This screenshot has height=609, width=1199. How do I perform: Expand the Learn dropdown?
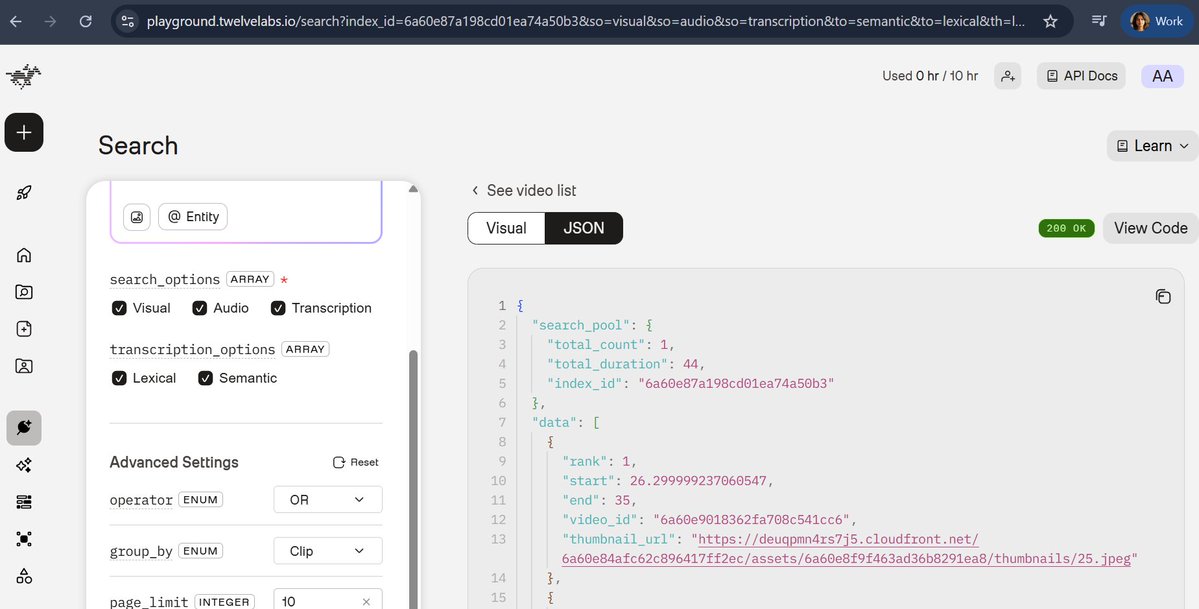(x=1152, y=145)
